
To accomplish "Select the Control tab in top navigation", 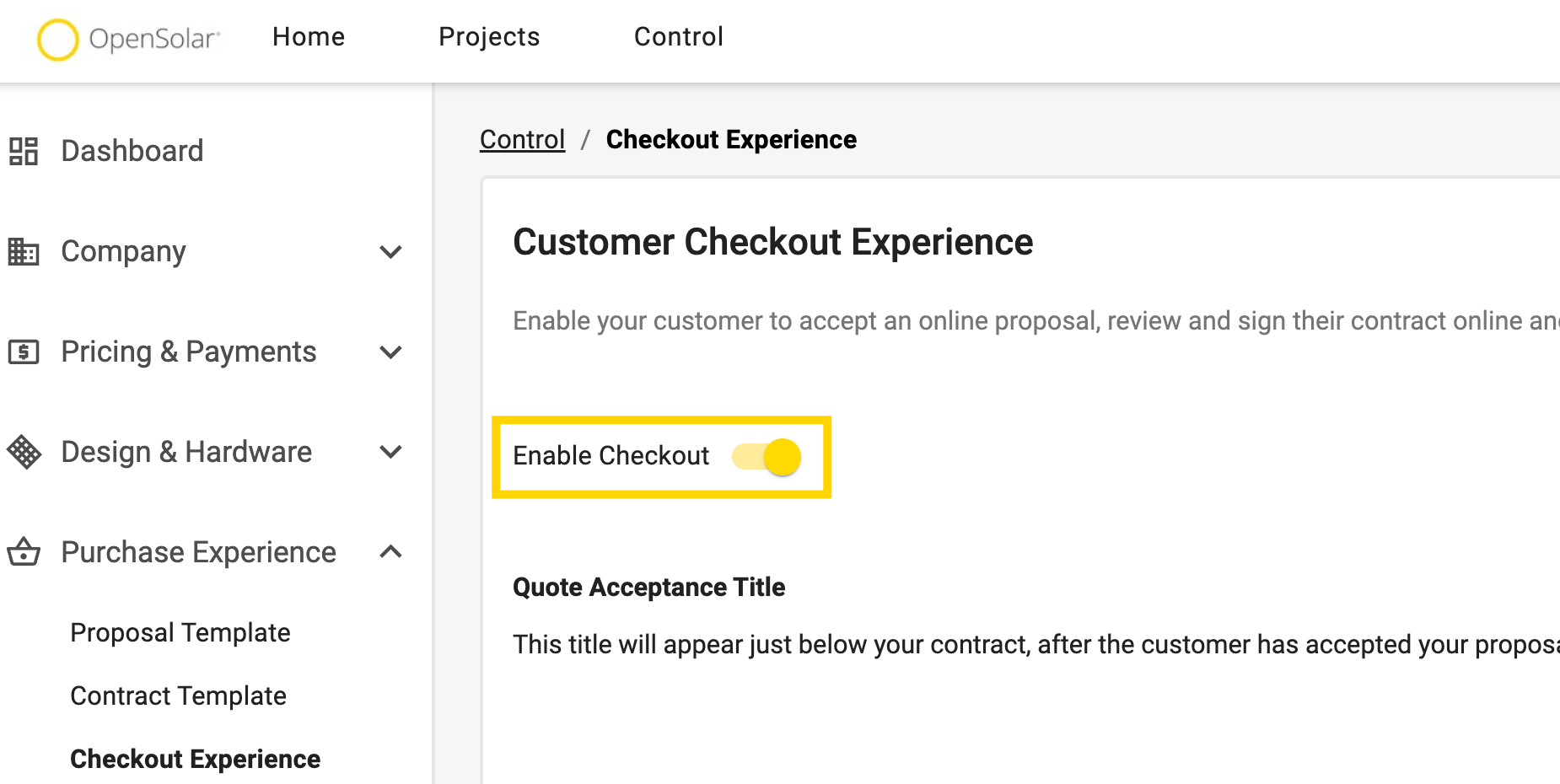I will (x=679, y=37).
